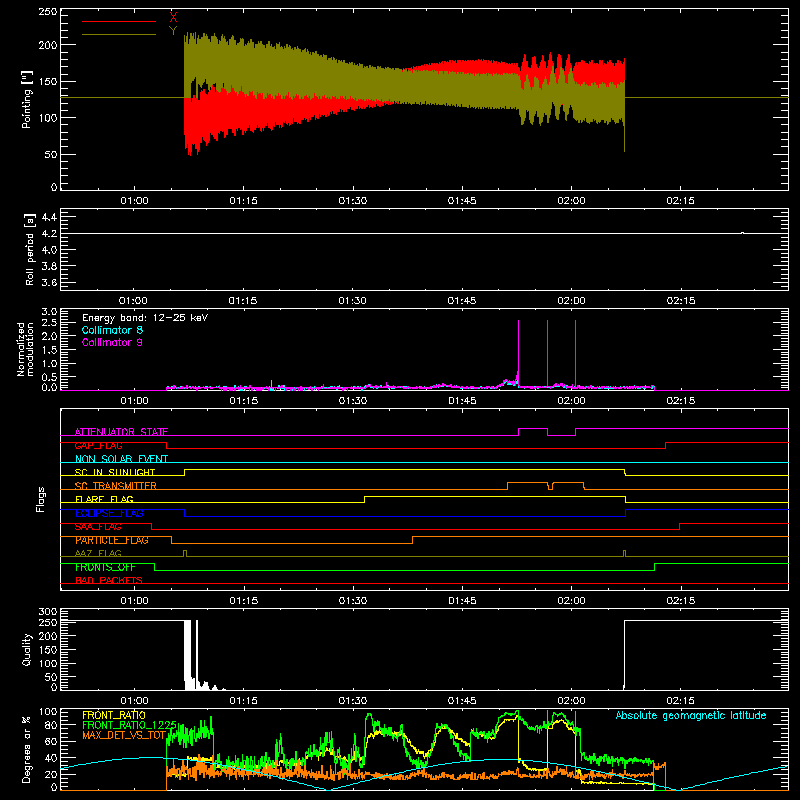Click the cyan Collimator 8 legend entry
This screenshot has width=800, height=800.
(x=112, y=330)
